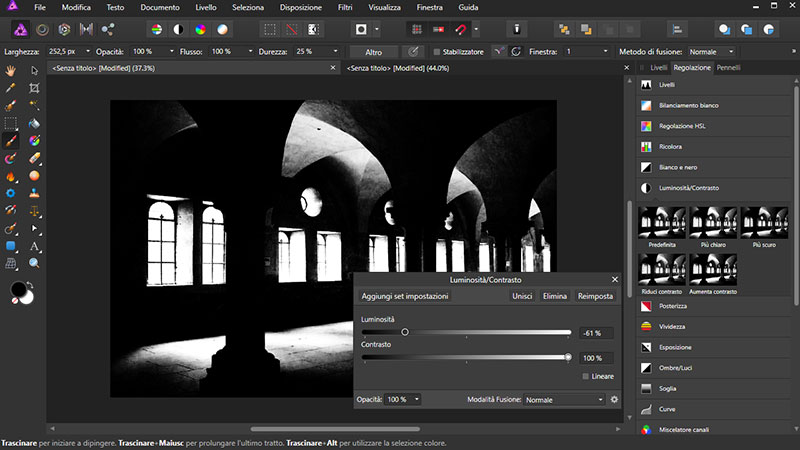This screenshot has height=450, width=800.
Task: Click the black foreground color swatch
Action: (18, 289)
